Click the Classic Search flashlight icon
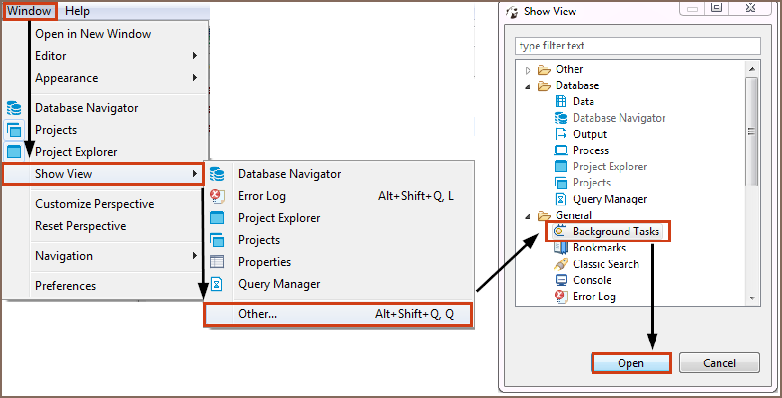This screenshot has width=782, height=398. point(561,264)
